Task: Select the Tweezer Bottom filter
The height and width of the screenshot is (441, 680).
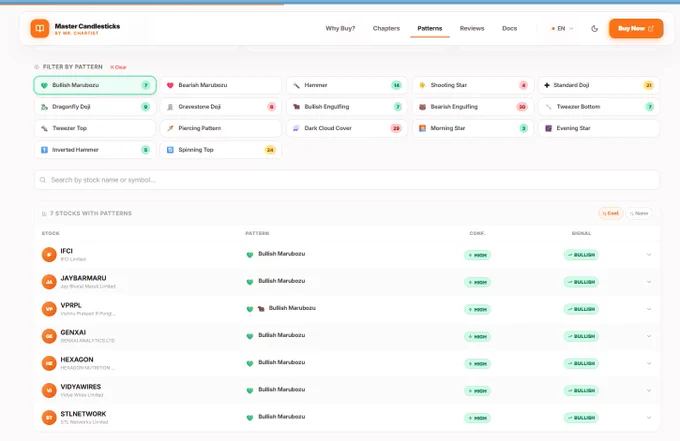Action: pos(599,107)
